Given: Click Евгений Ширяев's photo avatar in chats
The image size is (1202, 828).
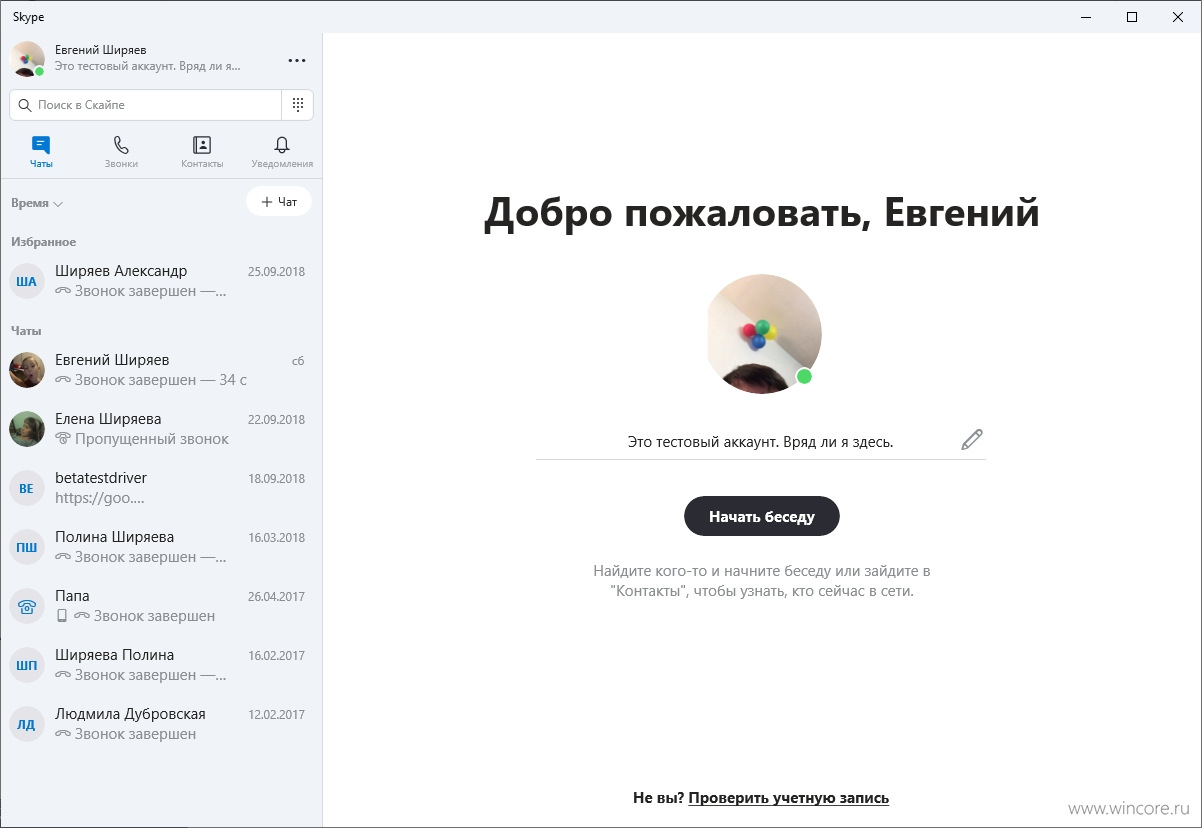Looking at the screenshot, I should click(x=27, y=370).
